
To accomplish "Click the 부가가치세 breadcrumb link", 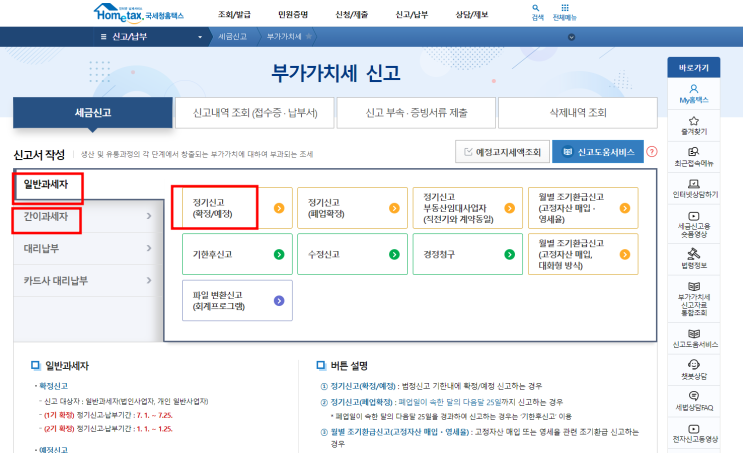I will pos(284,36).
